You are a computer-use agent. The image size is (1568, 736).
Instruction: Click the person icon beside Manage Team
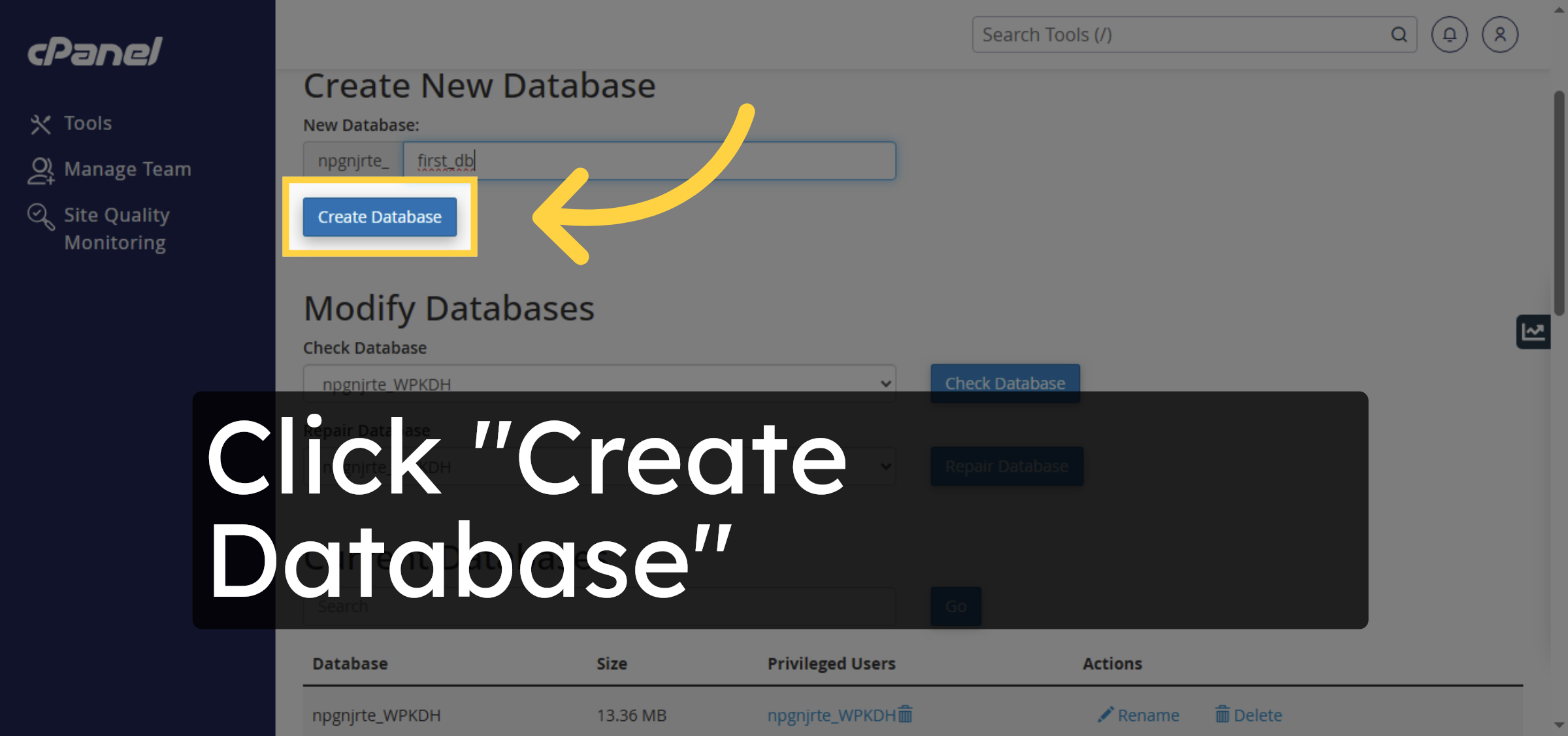41,169
